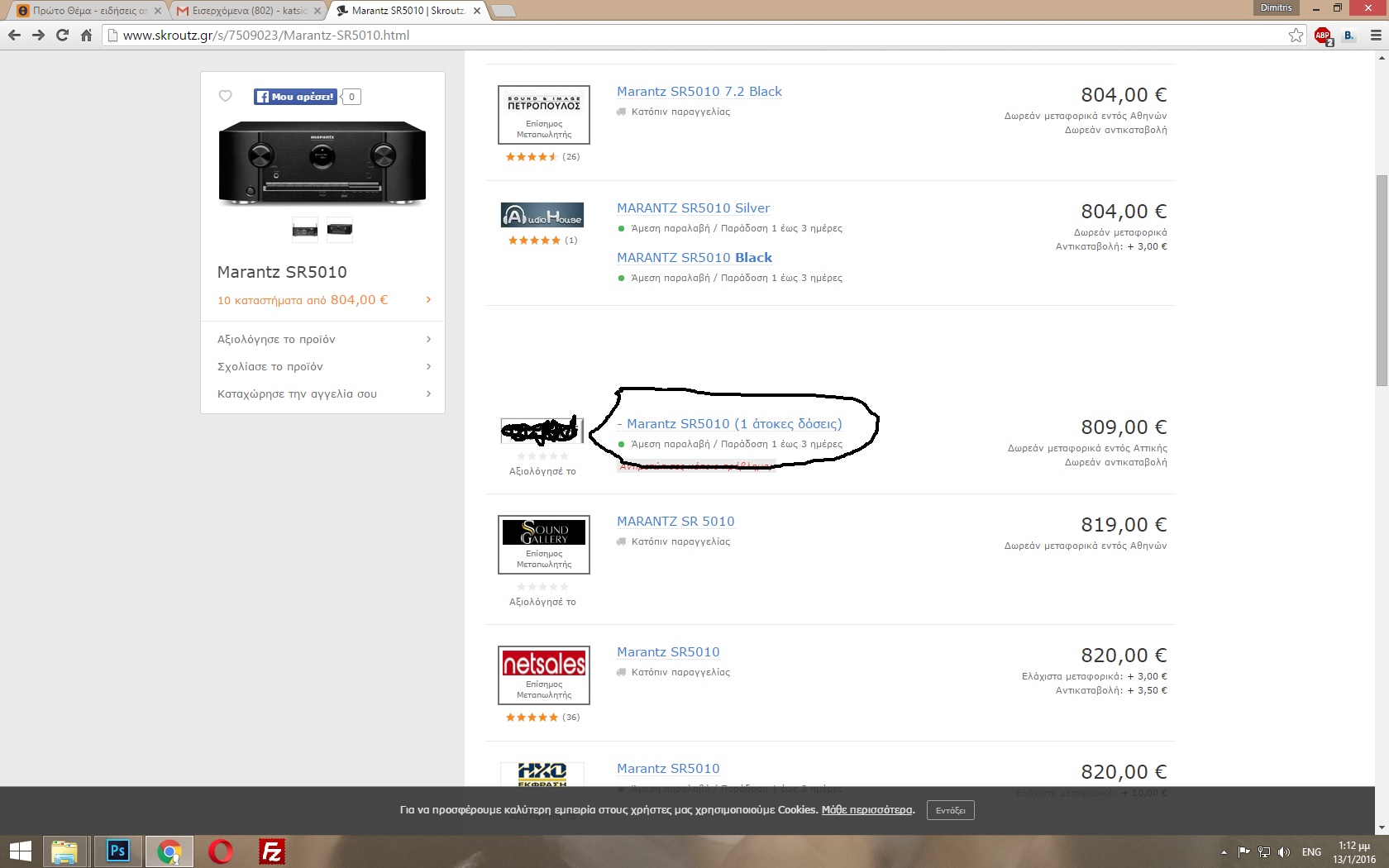Open the netsales shop logo
This screenshot has width=1389, height=868.
544,675
